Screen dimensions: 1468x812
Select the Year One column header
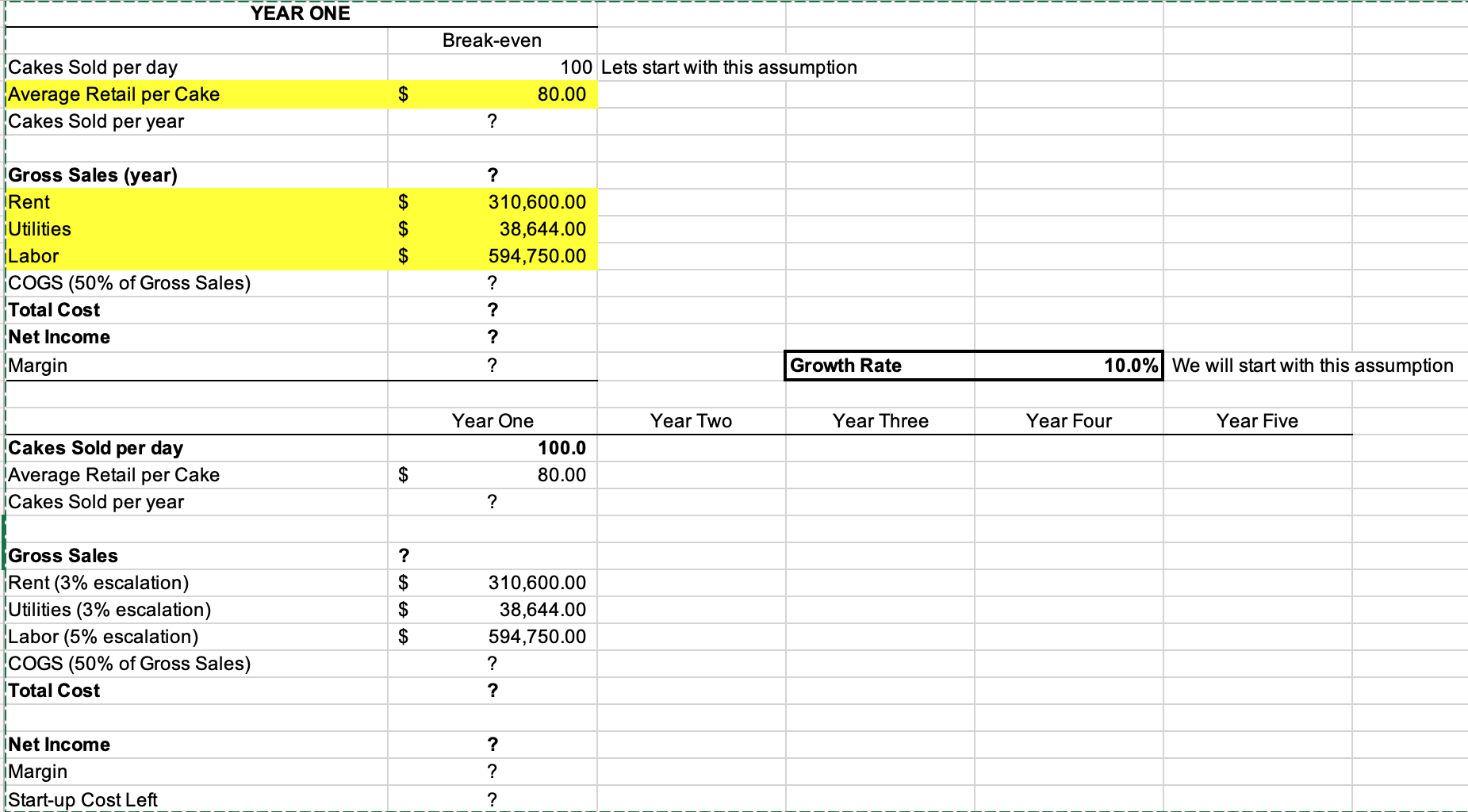coord(492,421)
